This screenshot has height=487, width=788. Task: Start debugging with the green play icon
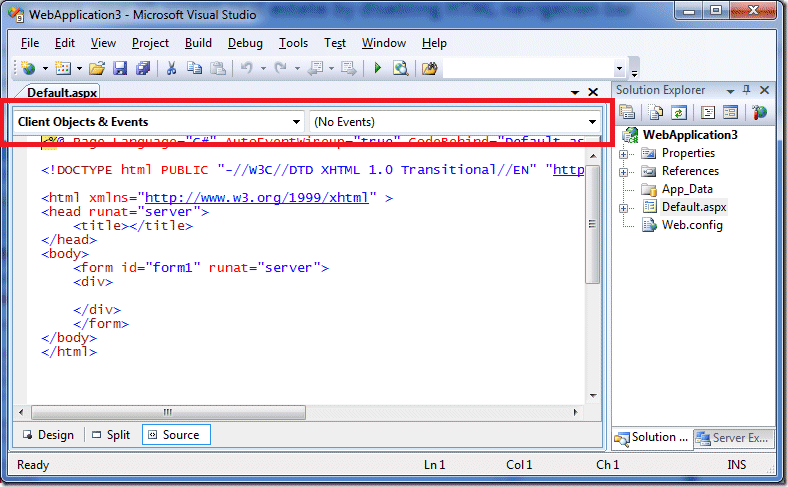(378, 67)
